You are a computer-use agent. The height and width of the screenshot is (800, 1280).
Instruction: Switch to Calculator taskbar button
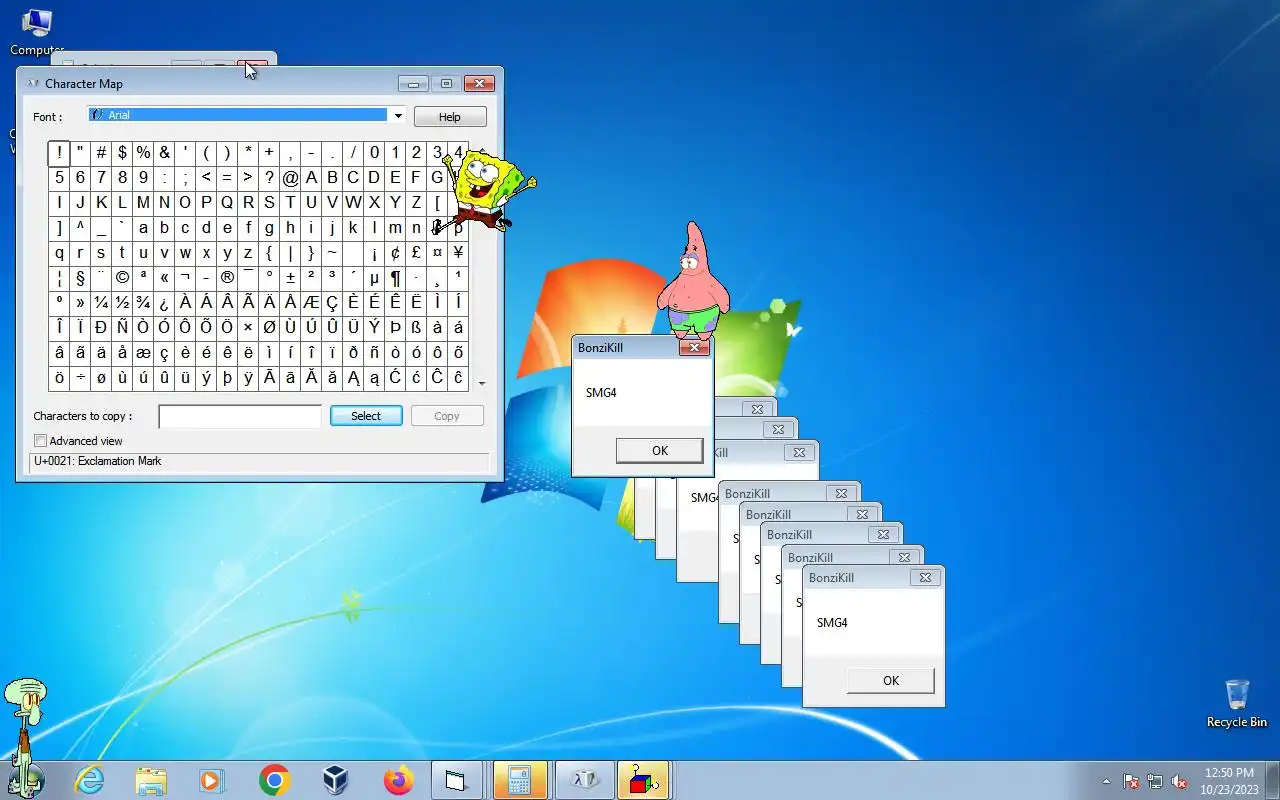(x=519, y=780)
